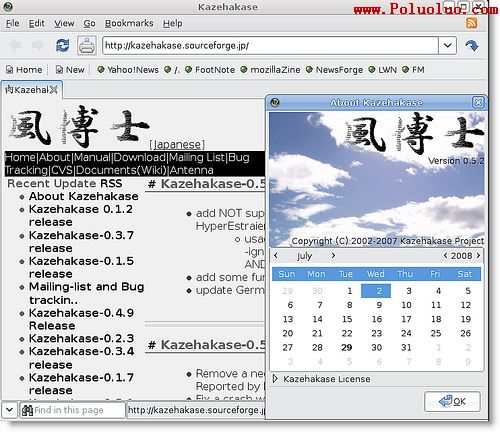Click the URL address field
This screenshot has height=432, width=500.
pos(270,45)
